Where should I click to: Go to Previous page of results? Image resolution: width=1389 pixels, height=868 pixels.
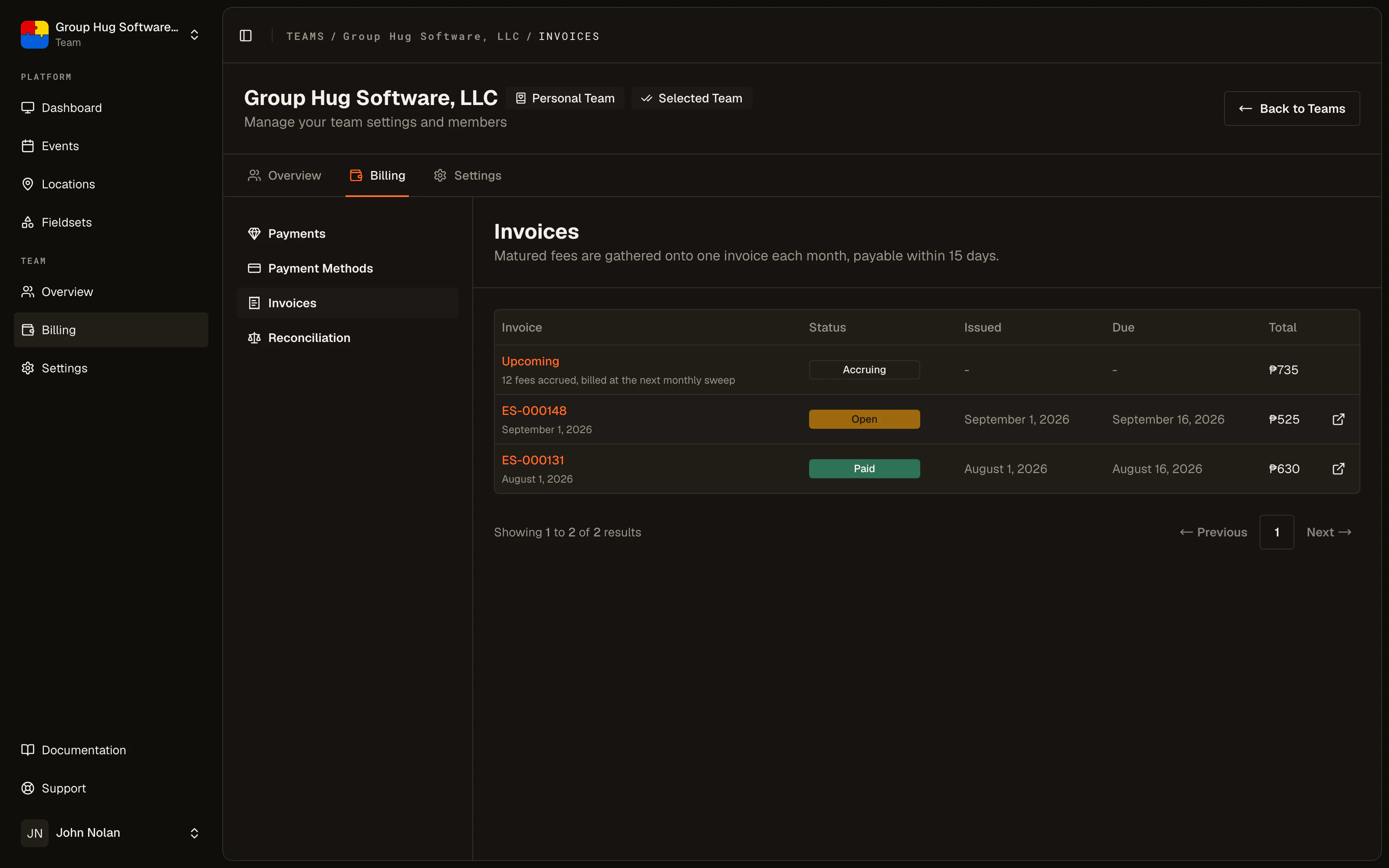(1213, 532)
